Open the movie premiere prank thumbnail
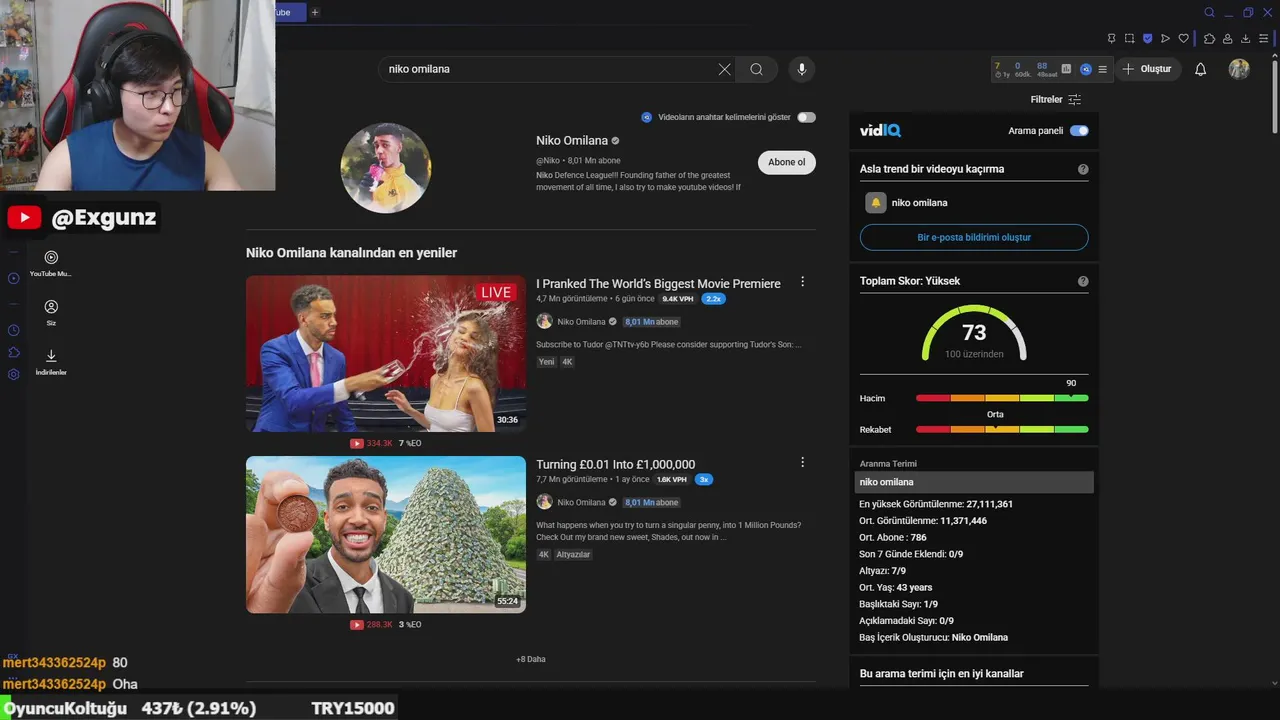1280x720 pixels. click(386, 354)
